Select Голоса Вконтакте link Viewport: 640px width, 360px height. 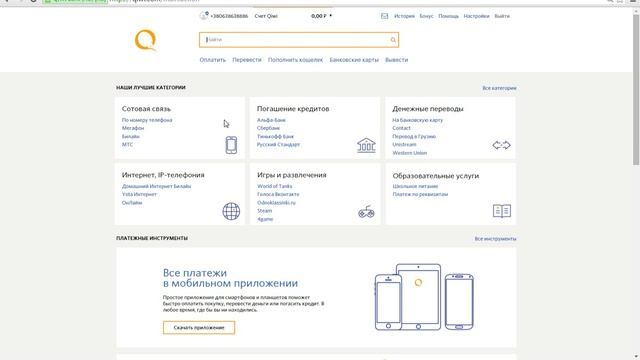click(278, 194)
